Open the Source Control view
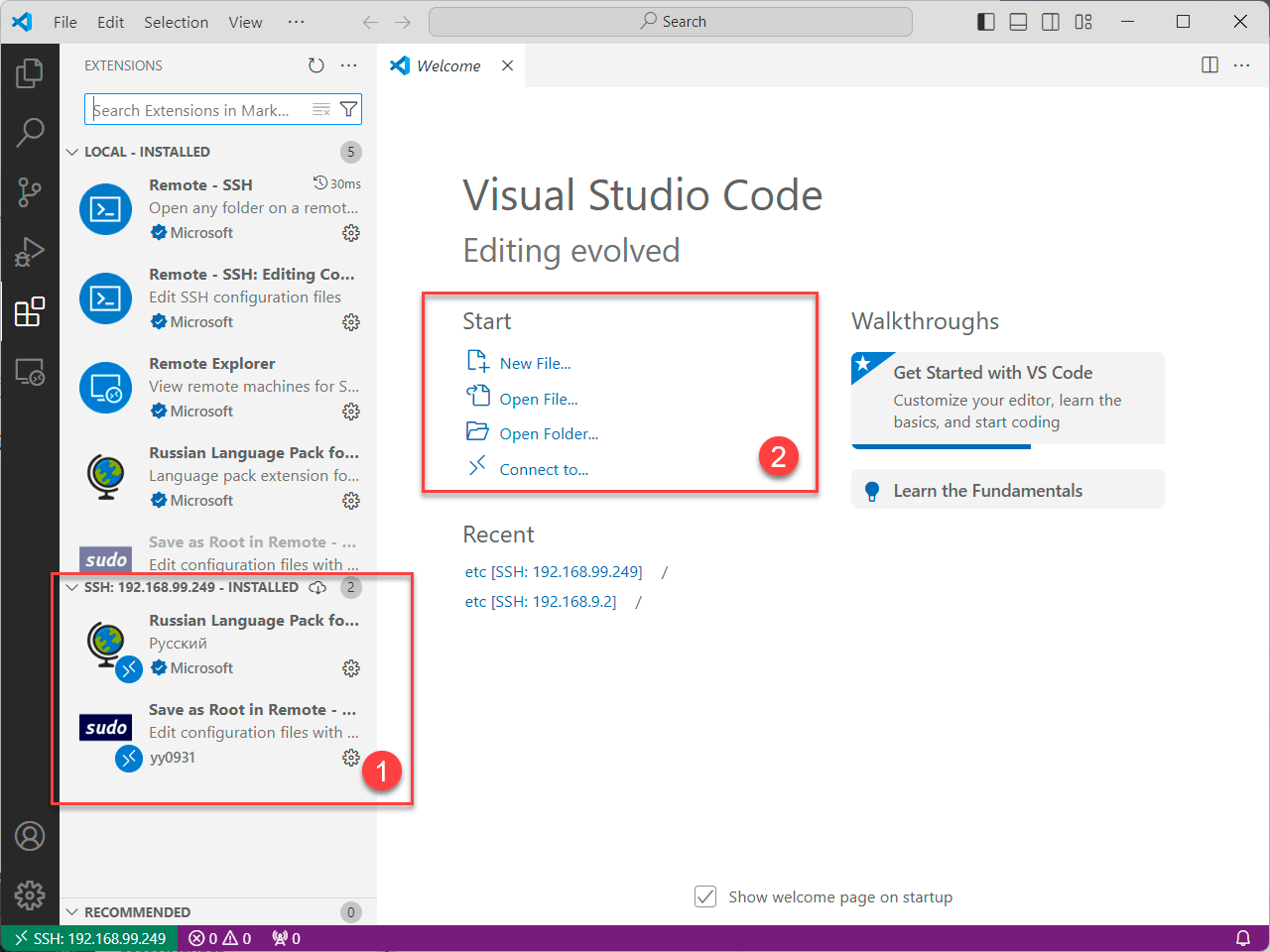The height and width of the screenshot is (952, 1270). (x=30, y=192)
